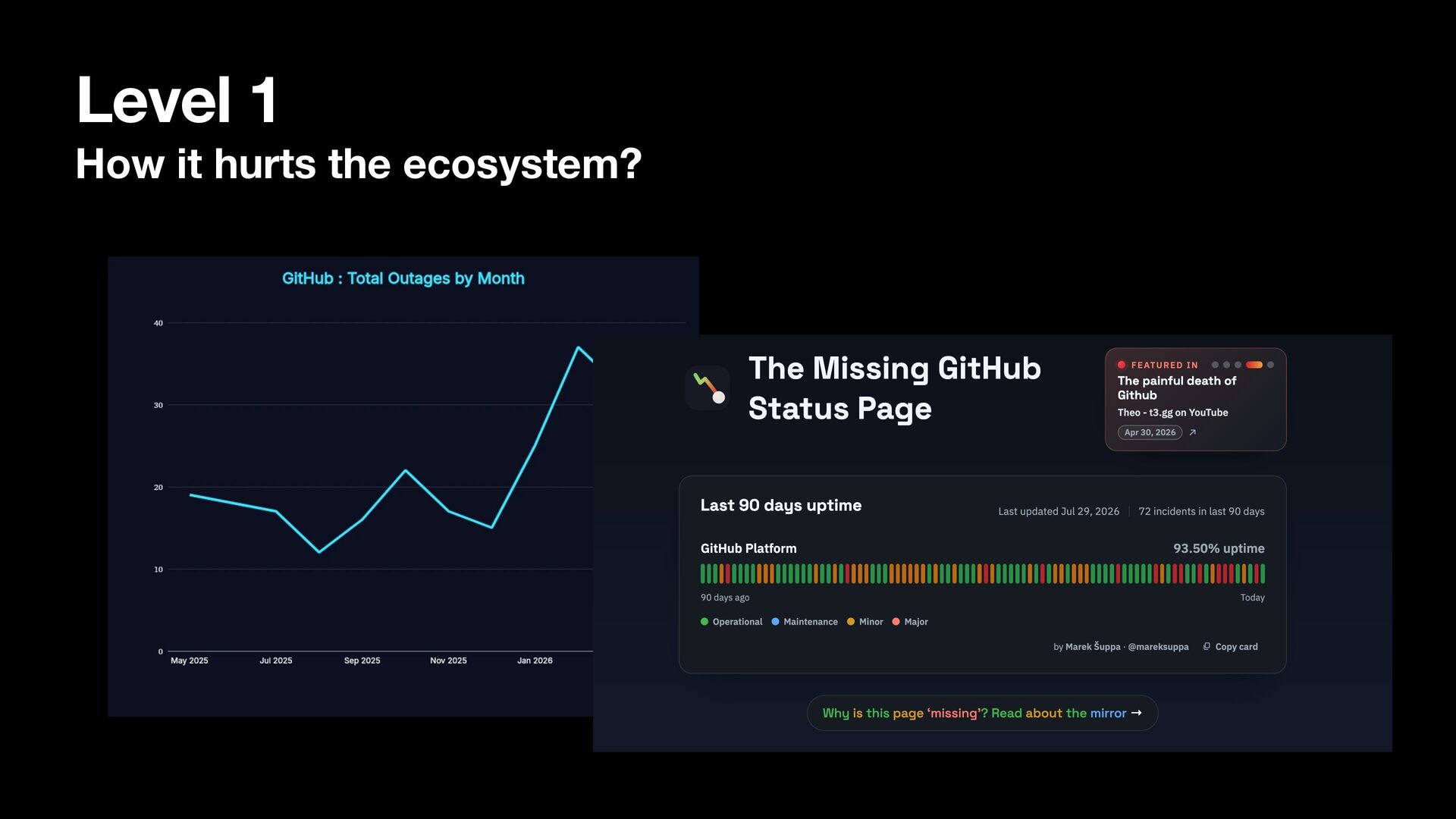This screenshot has height=819, width=1456.
Task: Click the '30' y-axis label on the chart
Action: (x=158, y=405)
